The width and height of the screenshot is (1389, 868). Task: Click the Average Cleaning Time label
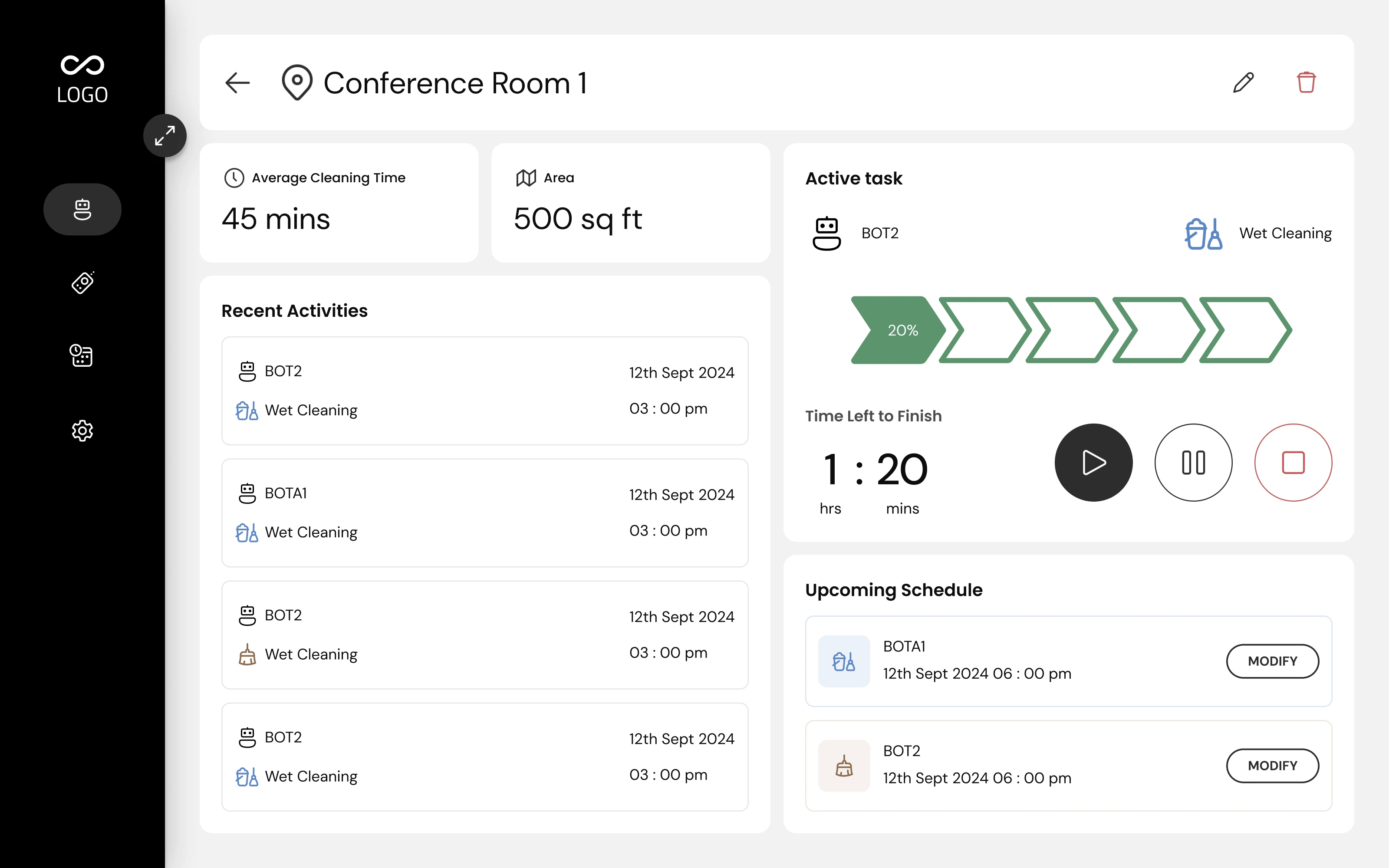(329, 178)
